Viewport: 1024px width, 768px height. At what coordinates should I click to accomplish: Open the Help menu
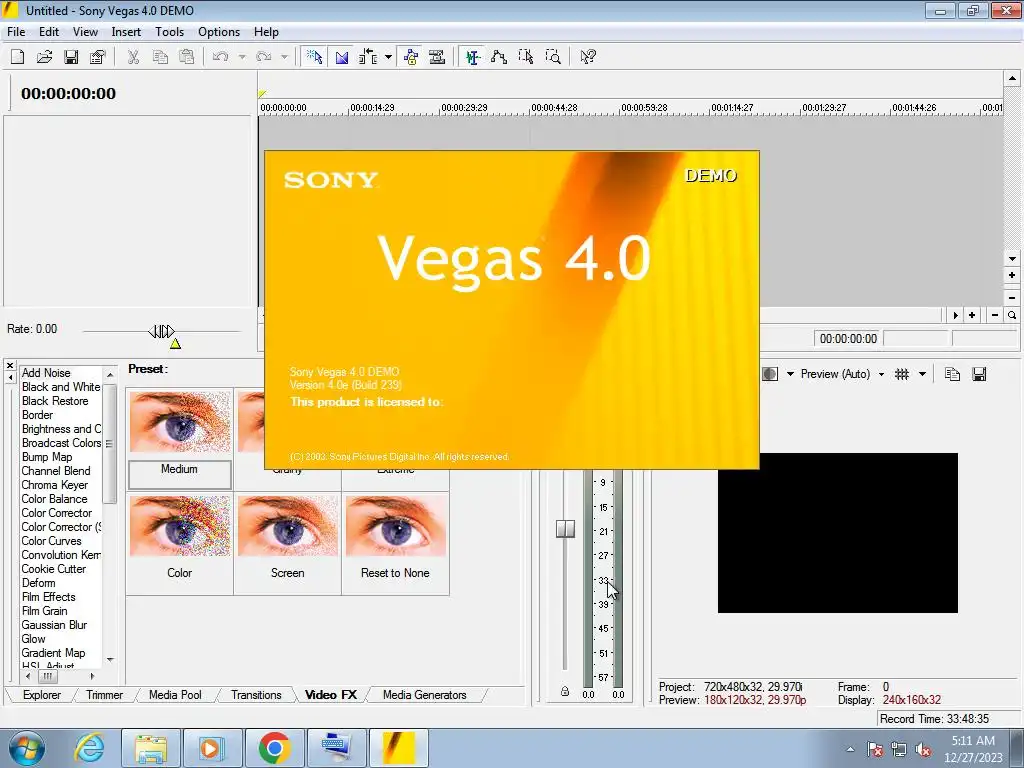click(x=266, y=31)
